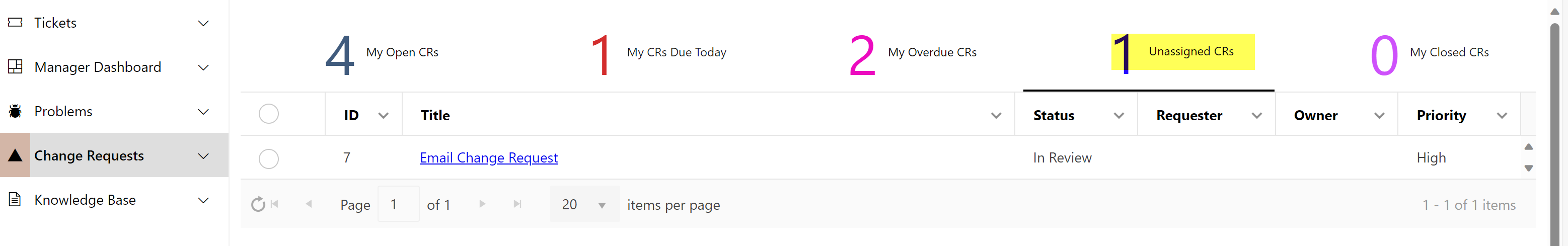Open the Email Change Request link
1568x246 pixels.
[489, 158]
